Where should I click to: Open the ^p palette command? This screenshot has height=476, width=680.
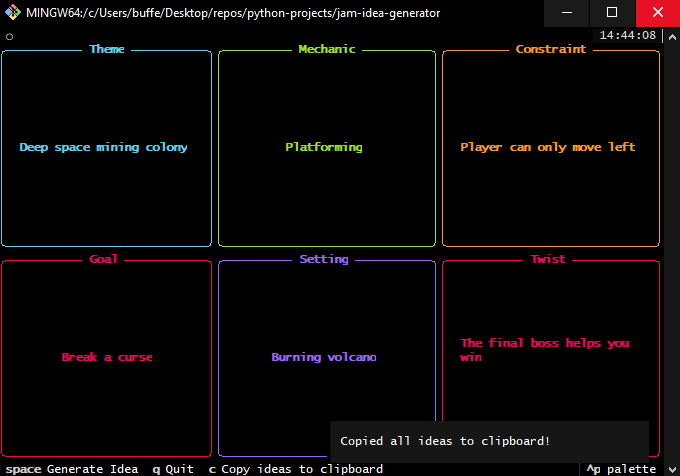click(621, 469)
